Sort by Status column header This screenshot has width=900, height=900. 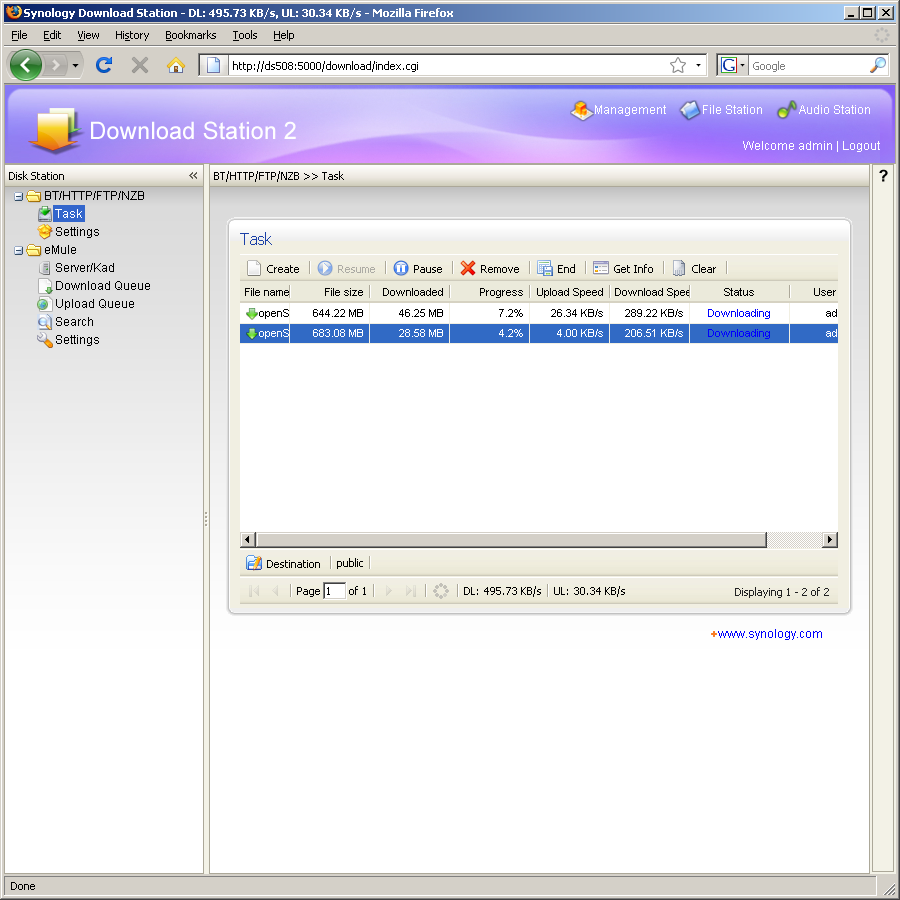[x=739, y=292]
